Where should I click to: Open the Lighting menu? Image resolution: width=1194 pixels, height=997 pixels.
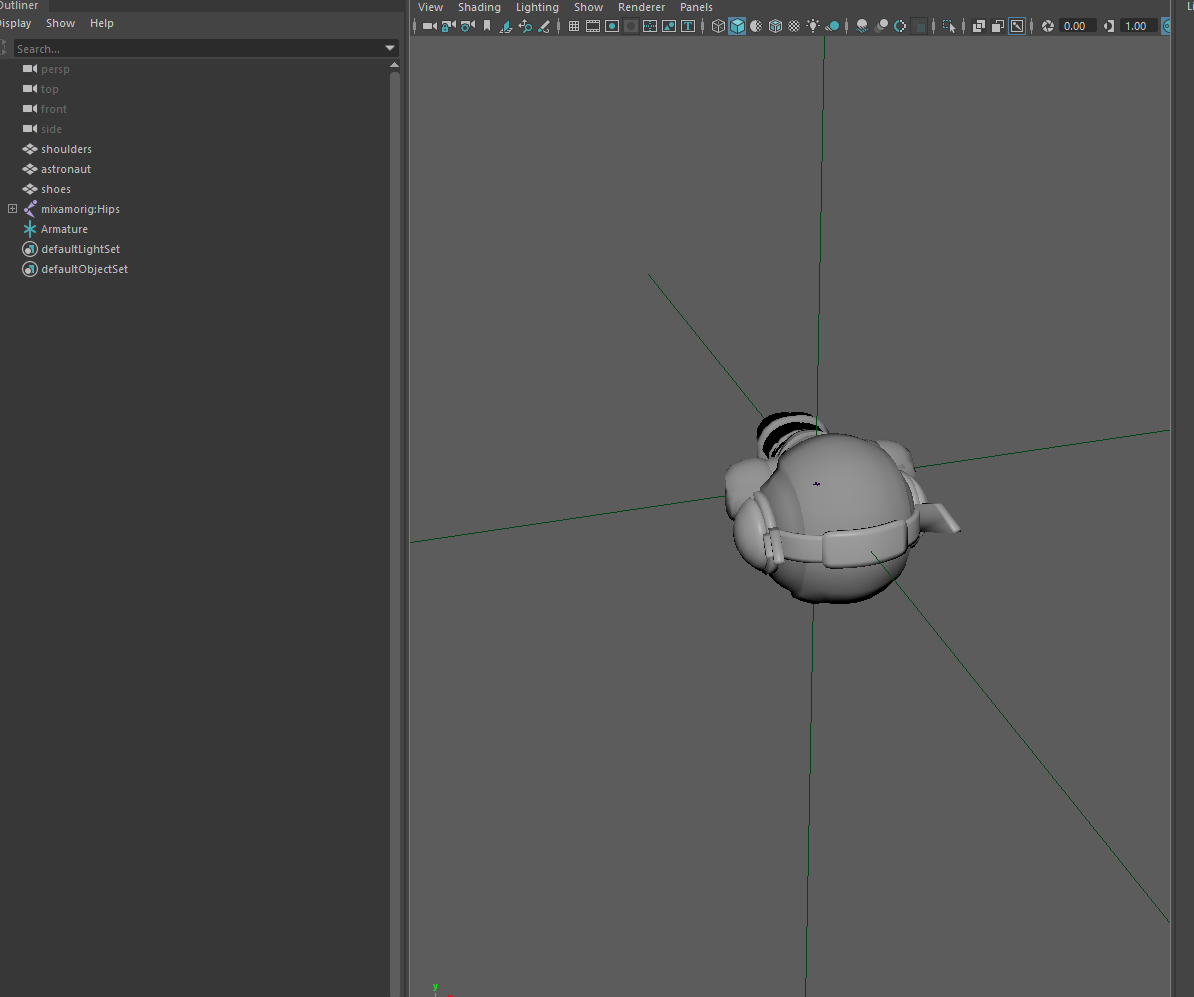pos(537,7)
